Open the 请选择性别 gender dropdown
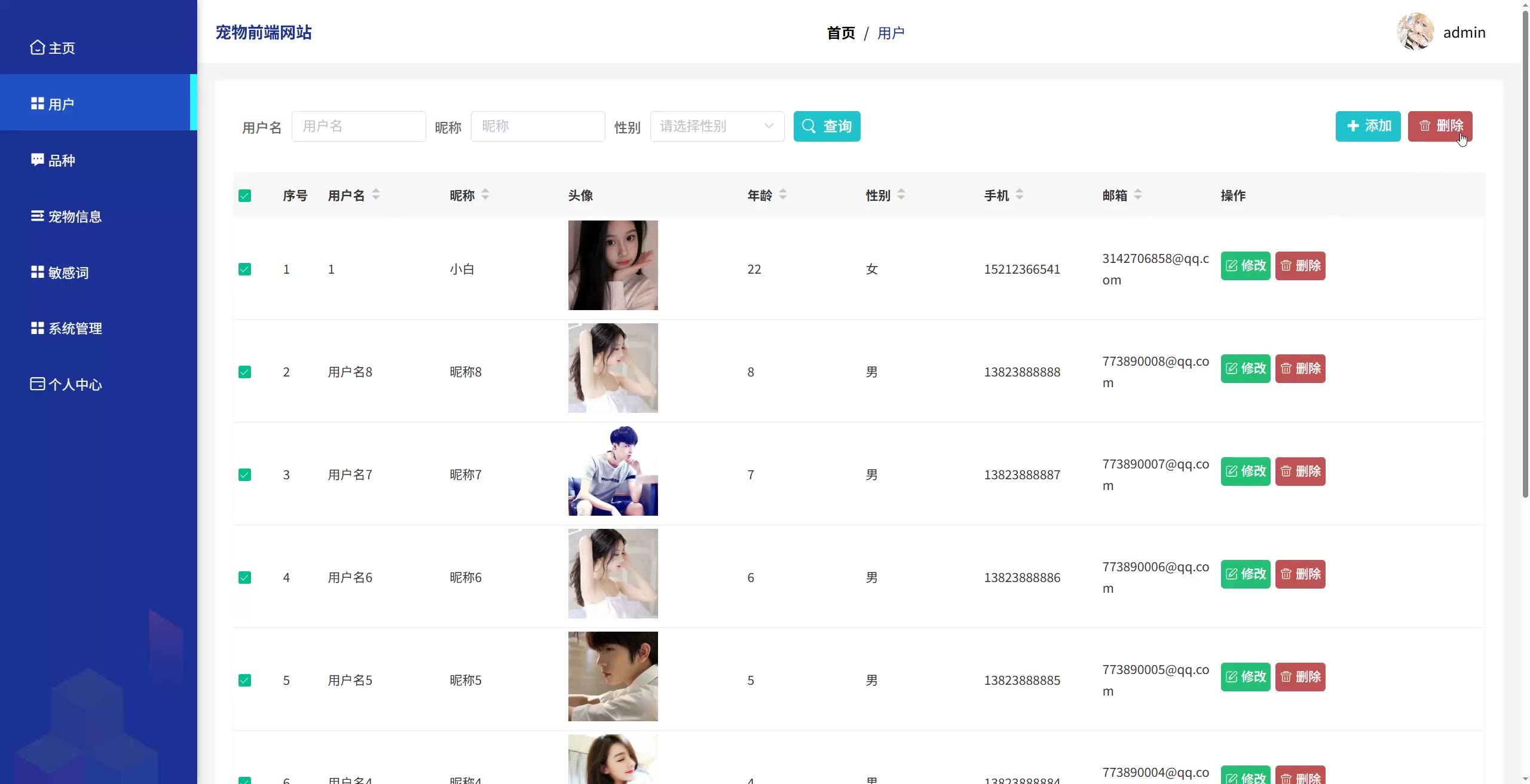Screen dimensions: 1530x784 (x=717, y=126)
